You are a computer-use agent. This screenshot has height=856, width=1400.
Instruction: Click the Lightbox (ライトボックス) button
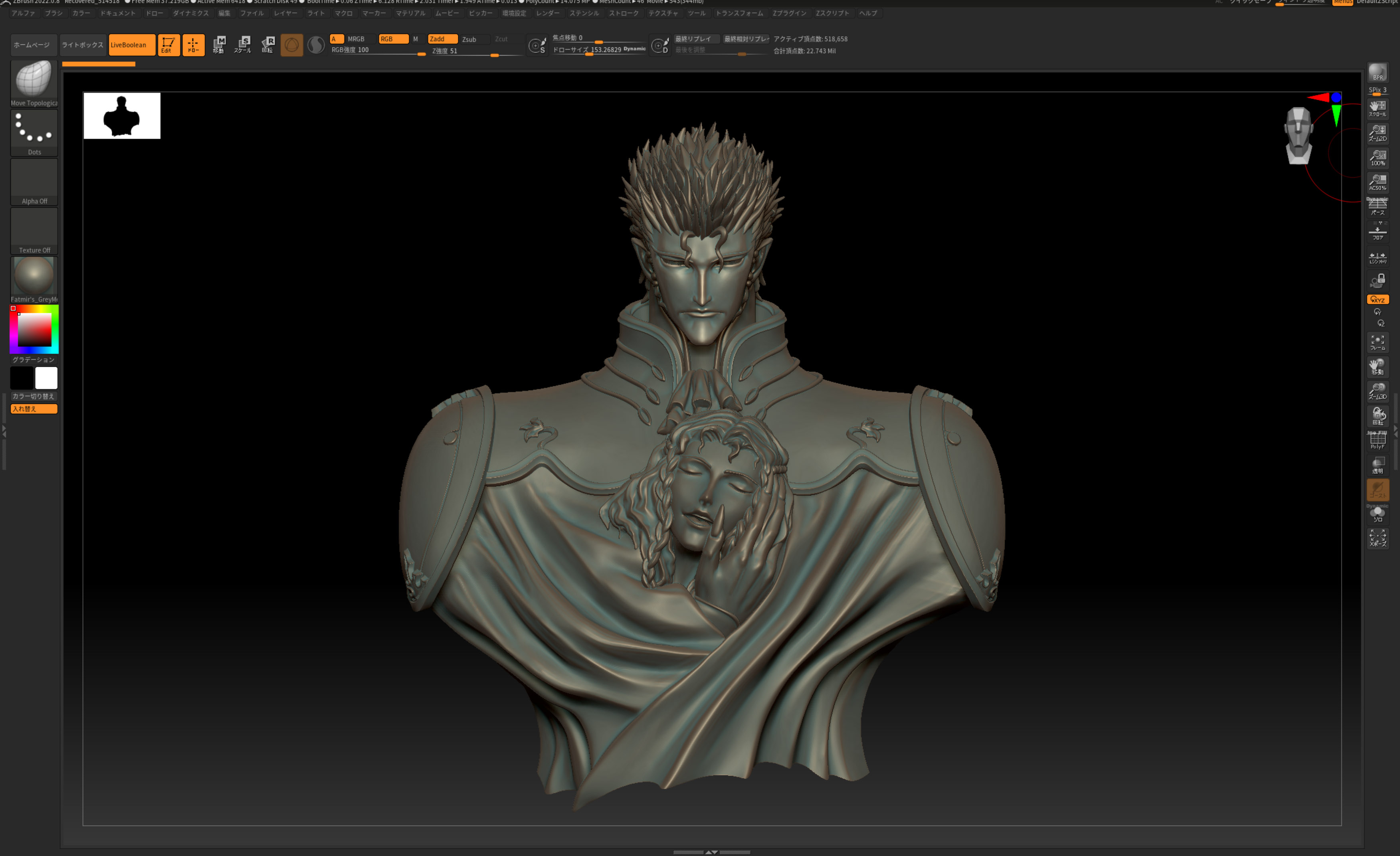point(82,45)
